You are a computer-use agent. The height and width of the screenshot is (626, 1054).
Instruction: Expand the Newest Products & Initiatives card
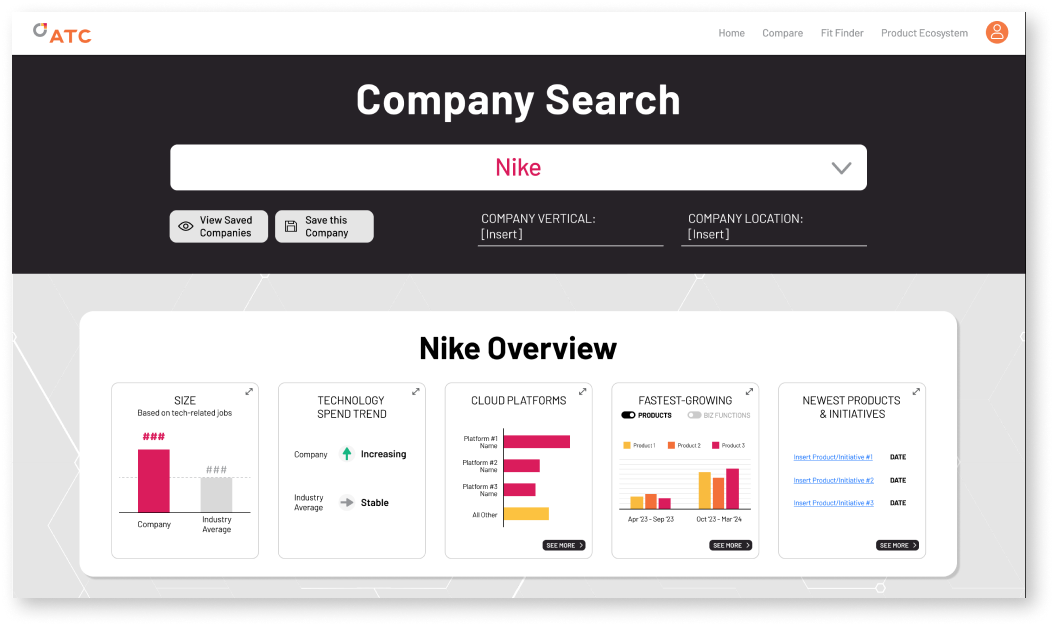point(916,391)
